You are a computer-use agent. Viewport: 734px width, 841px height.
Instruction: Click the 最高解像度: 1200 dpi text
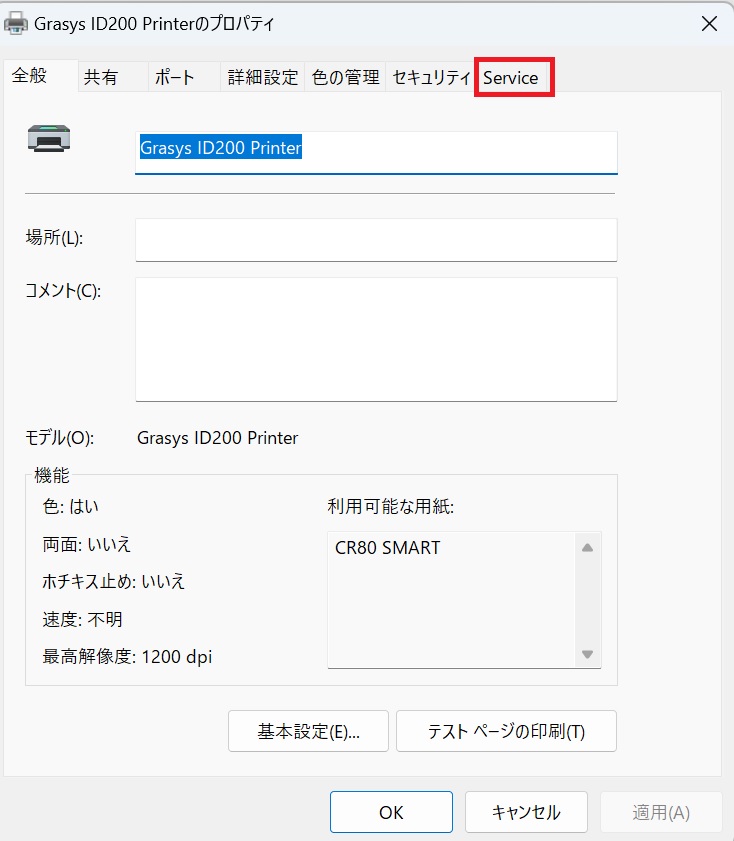pos(127,656)
